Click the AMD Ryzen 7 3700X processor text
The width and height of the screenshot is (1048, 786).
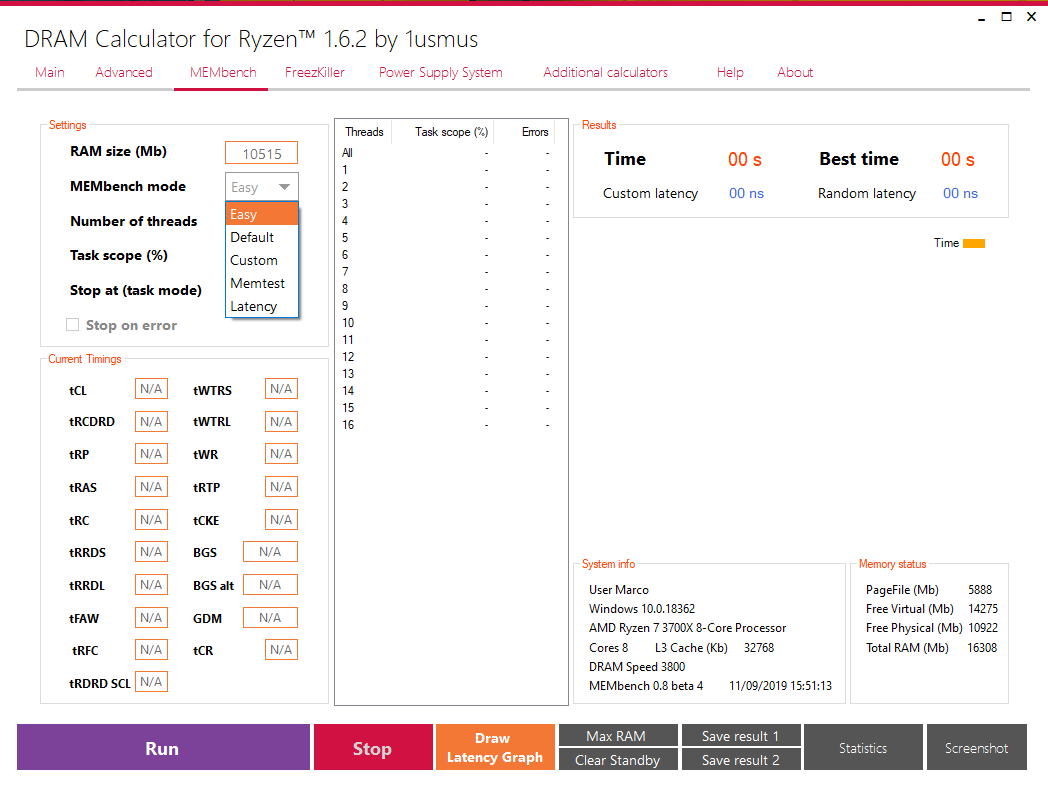pyautogui.click(x=687, y=628)
